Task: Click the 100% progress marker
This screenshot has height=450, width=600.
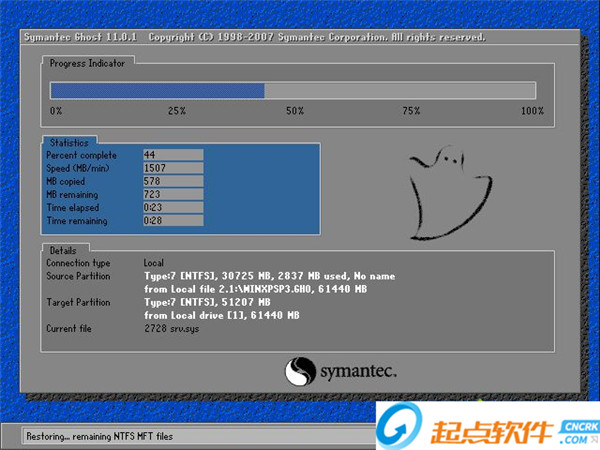Action: tap(532, 111)
